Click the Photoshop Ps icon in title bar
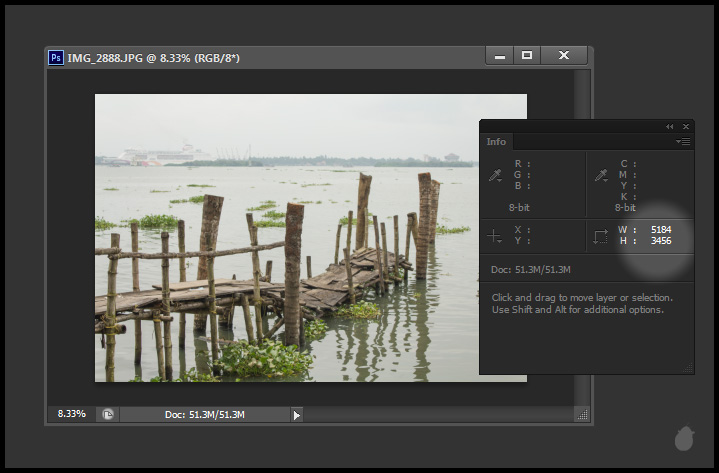Image resolution: width=719 pixels, height=473 pixels. 56,58
